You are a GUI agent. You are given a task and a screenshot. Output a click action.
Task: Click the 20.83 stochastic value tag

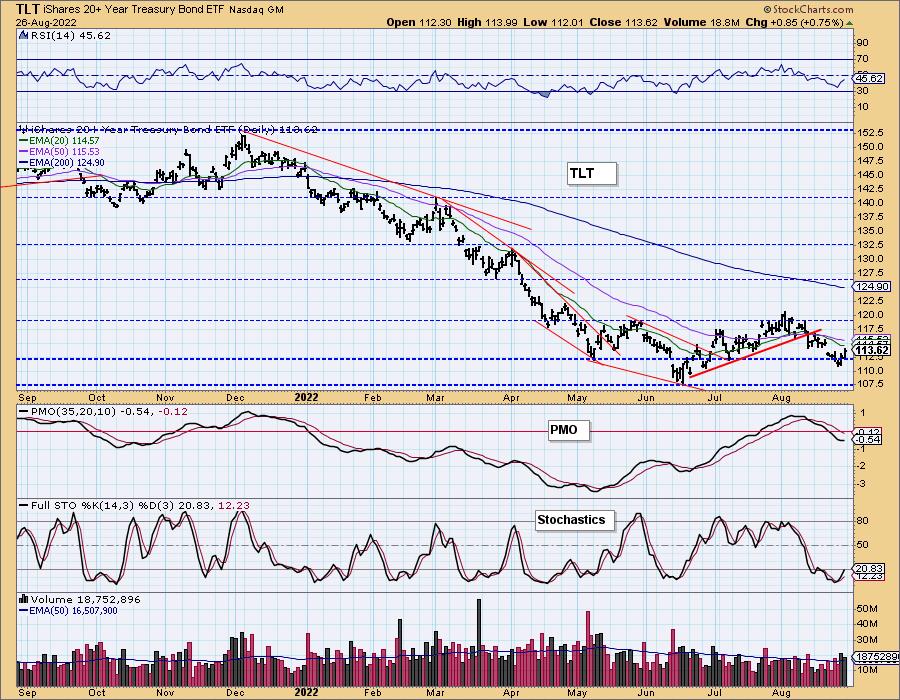[868, 569]
